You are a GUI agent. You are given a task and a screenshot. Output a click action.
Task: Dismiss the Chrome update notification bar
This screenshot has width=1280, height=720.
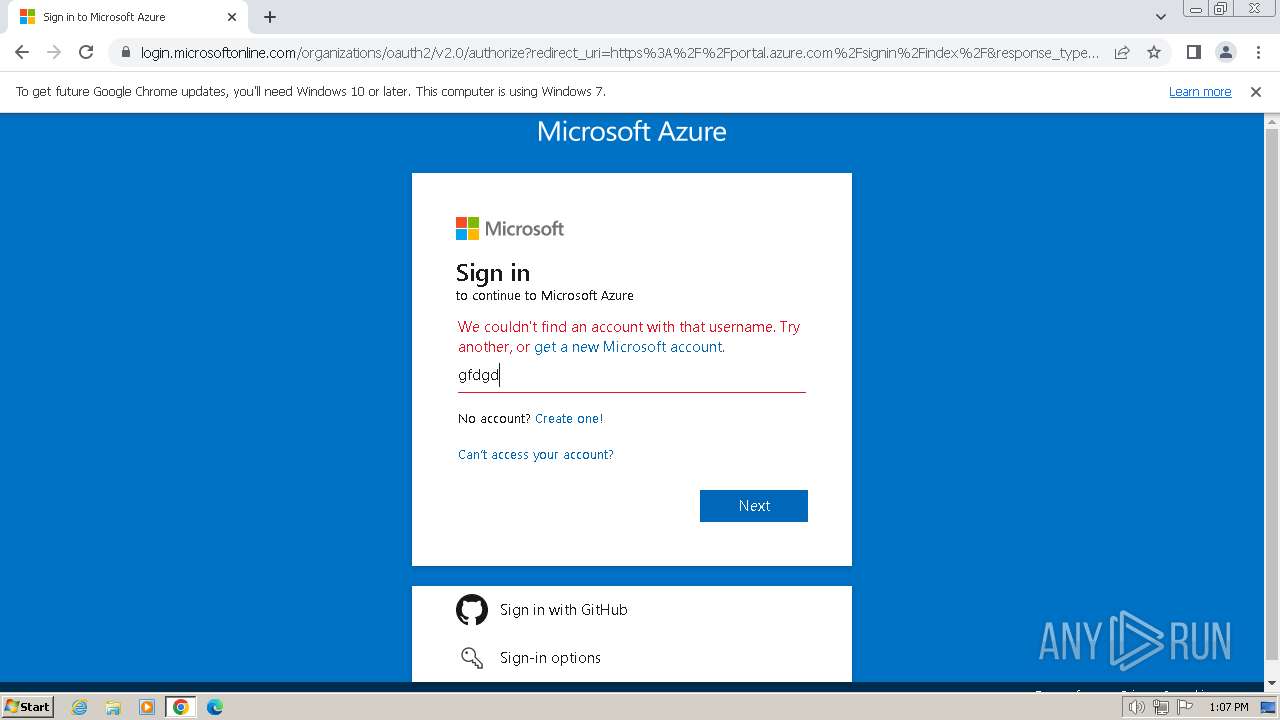click(x=1256, y=91)
